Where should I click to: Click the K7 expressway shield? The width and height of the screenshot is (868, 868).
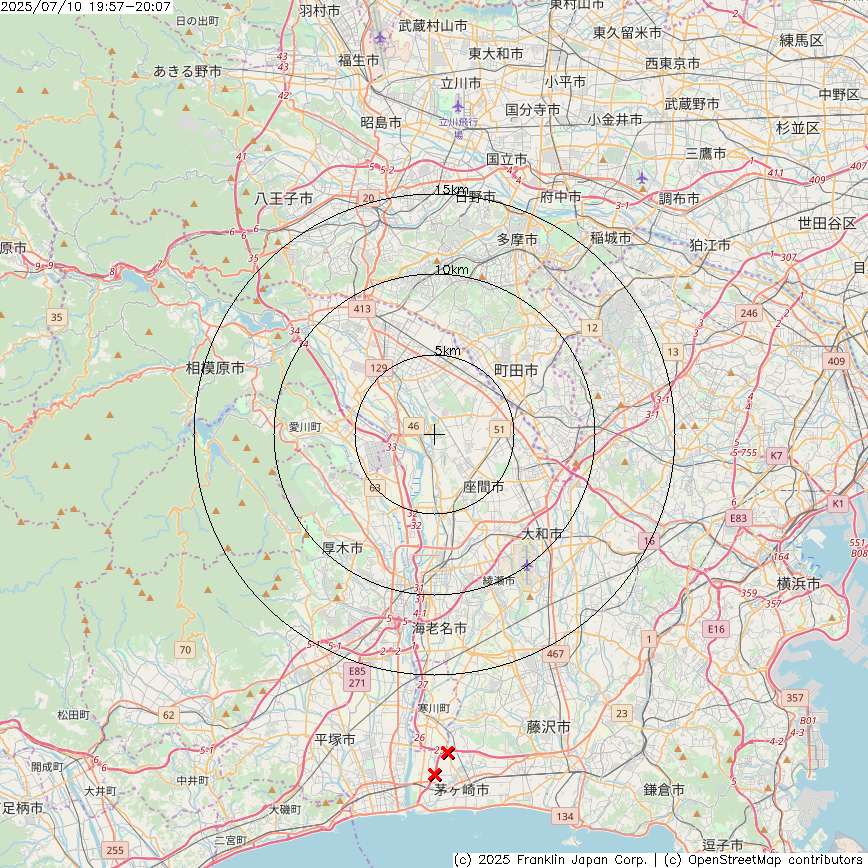776,456
